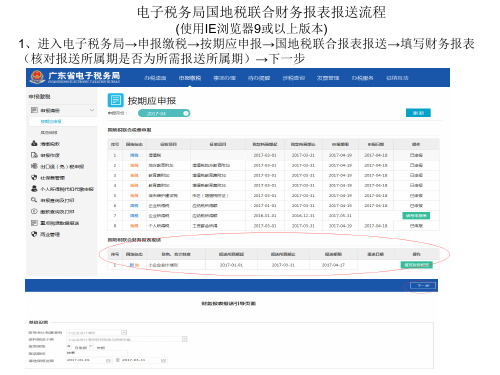Open the 申报作废 document icon
The height and width of the screenshot is (375, 500).
[34, 155]
